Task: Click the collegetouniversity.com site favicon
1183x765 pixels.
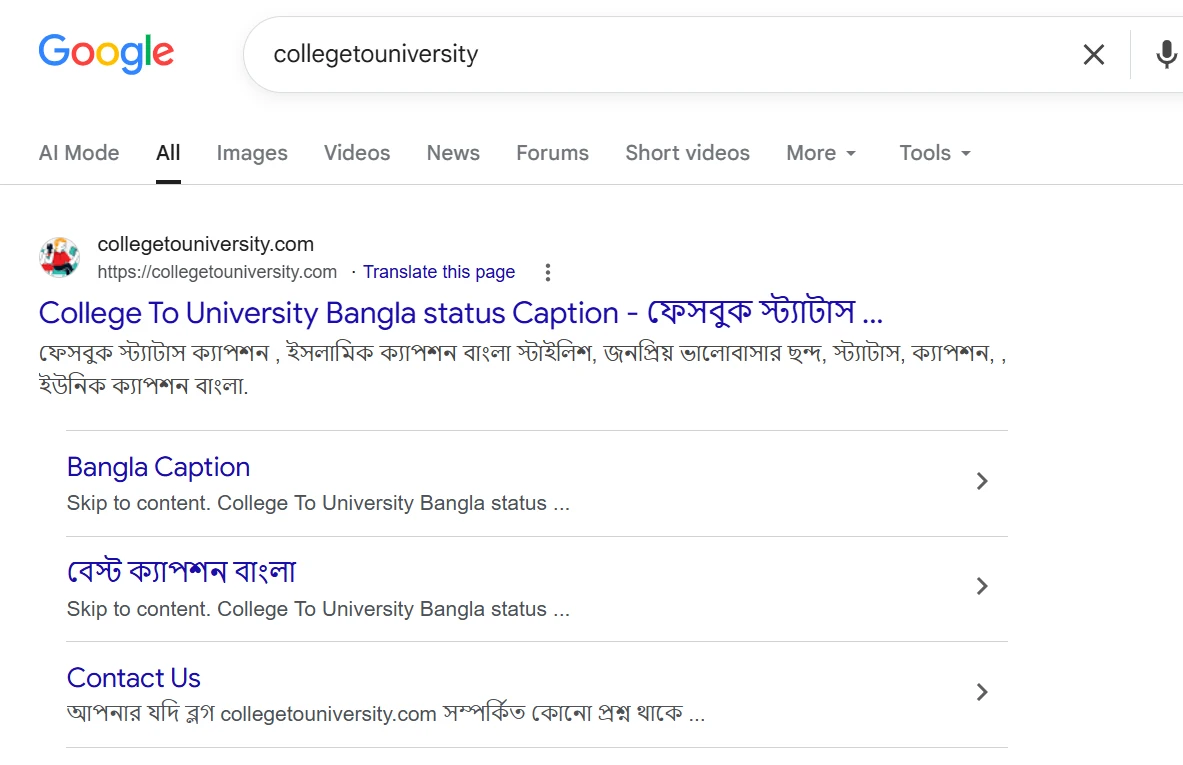Action: point(60,257)
